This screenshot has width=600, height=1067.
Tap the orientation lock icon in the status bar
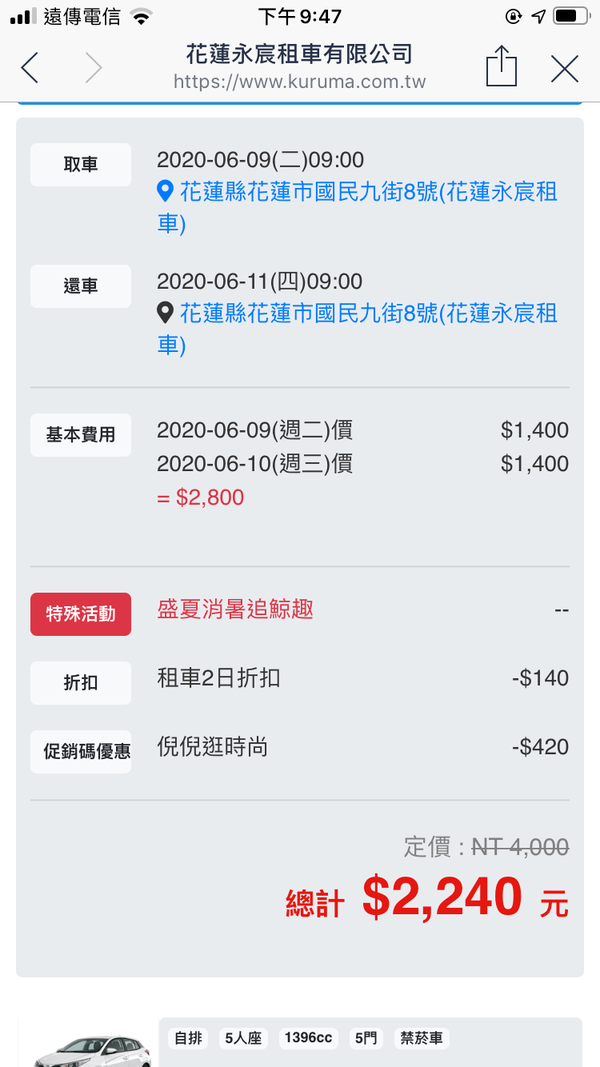click(x=511, y=15)
